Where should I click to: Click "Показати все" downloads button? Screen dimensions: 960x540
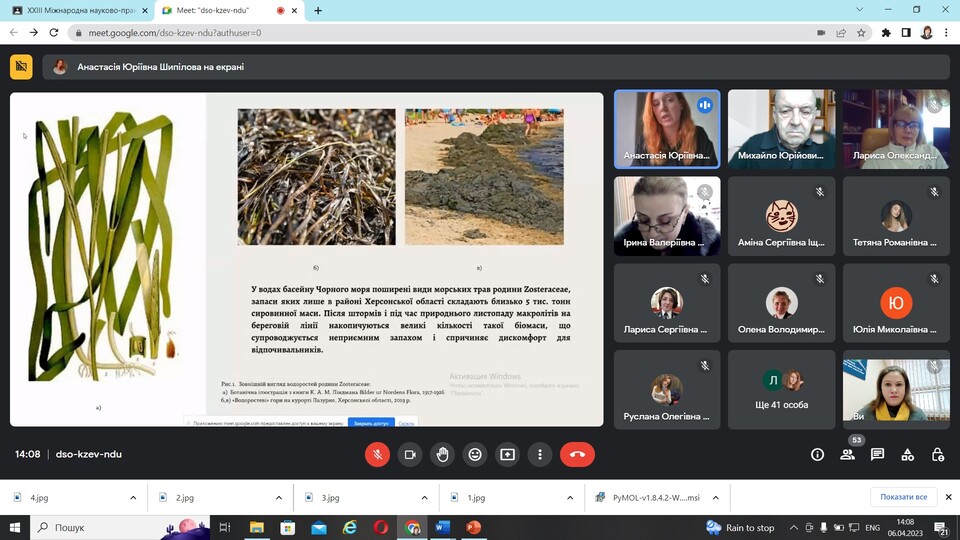pos(903,497)
